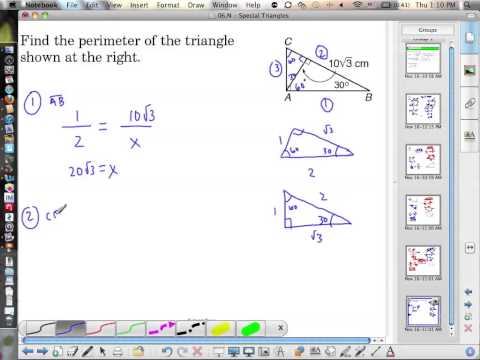Viewport: 480px width, 360px height.
Task: Open the Insert menu
Action: click(139, 5)
